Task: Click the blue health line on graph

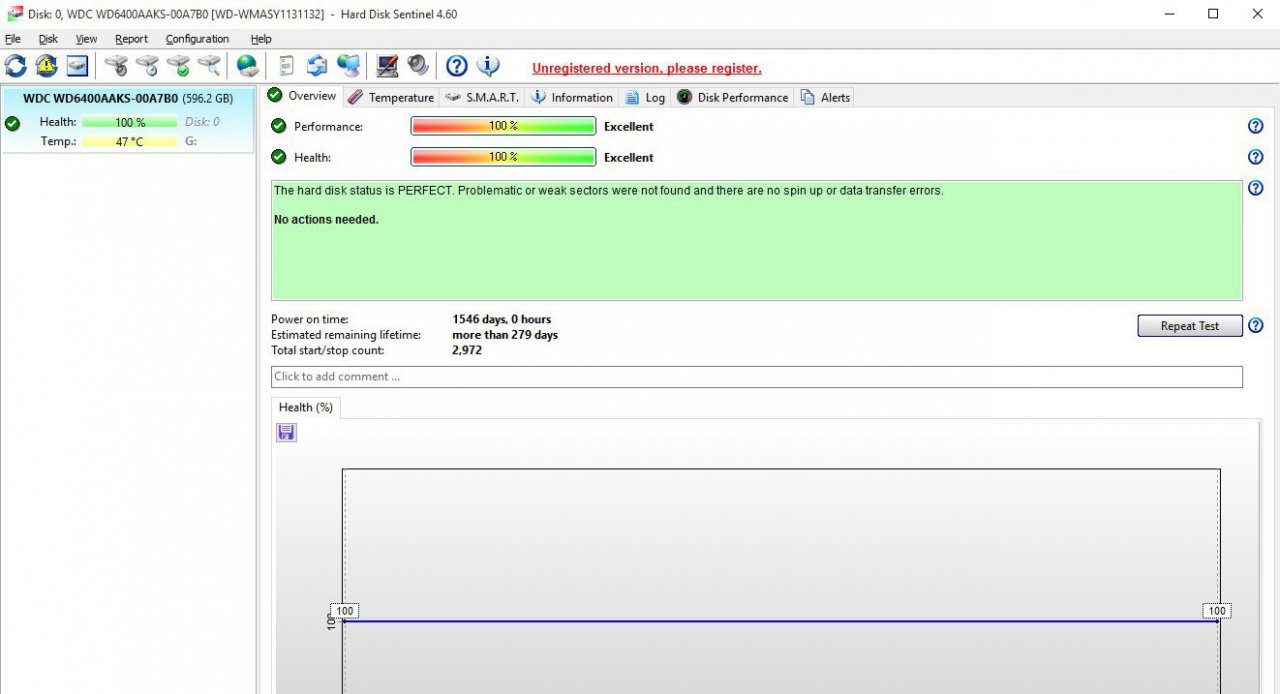Action: [x=780, y=621]
